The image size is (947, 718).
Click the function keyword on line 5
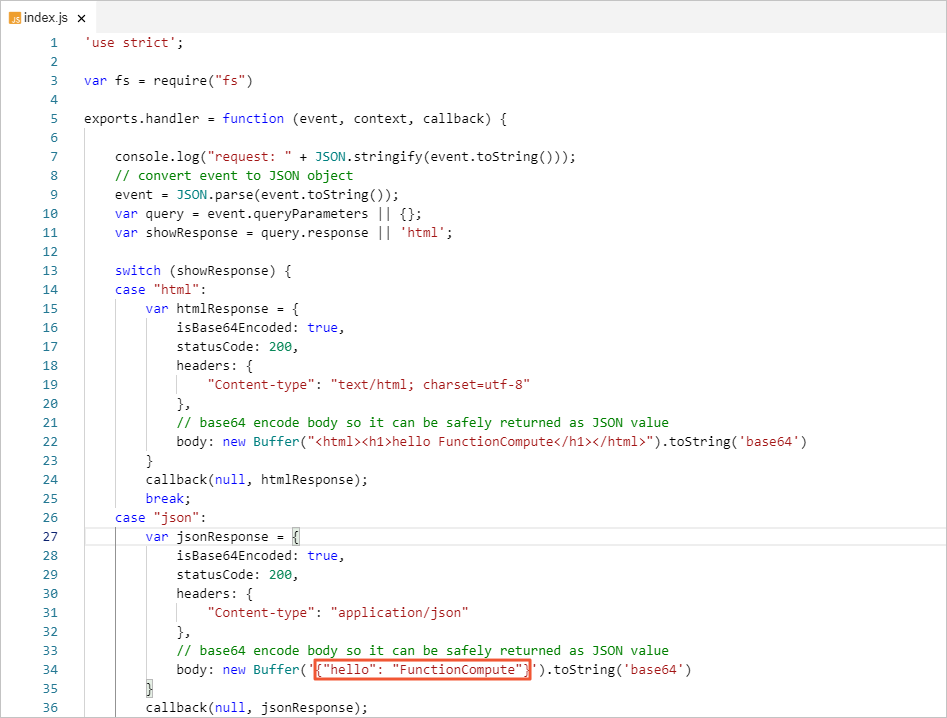pyautogui.click(x=253, y=119)
